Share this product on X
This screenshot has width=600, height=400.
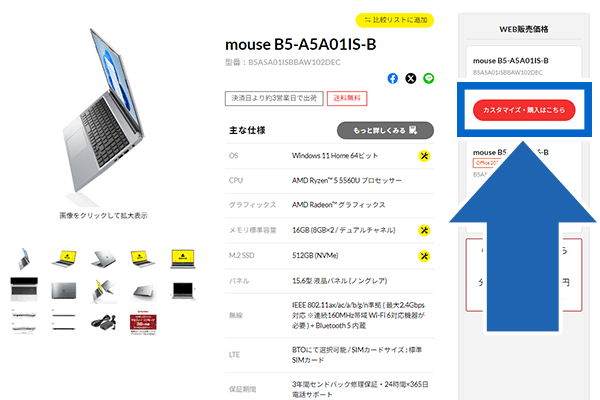411,78
